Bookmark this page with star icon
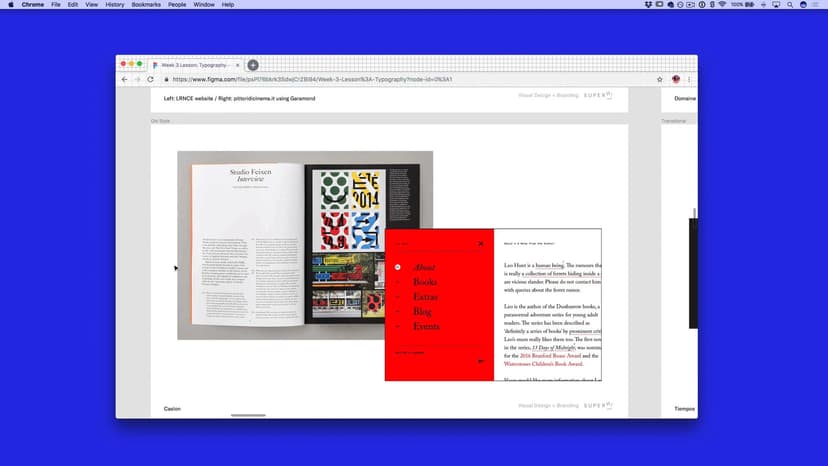Image resolution: width=828 pixels, height=466 pixels. coord(660,79)
